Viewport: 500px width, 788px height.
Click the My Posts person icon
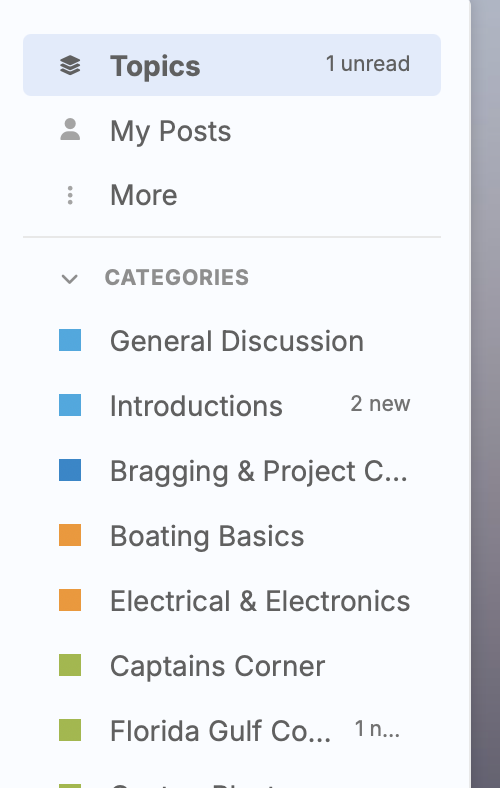click(x=70, y=130)
